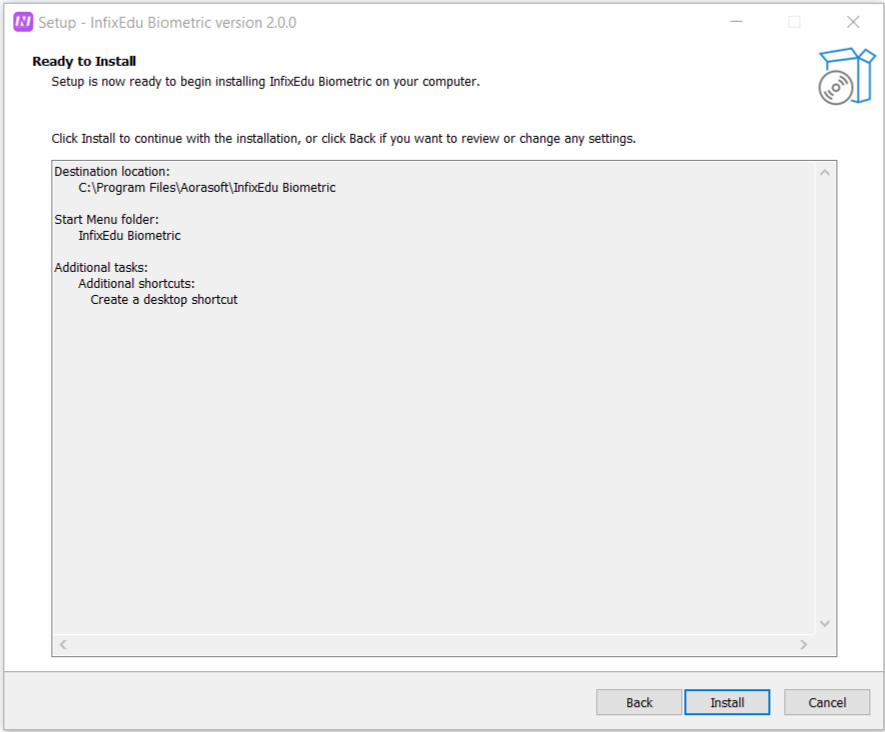Click the horizontal scroll right arrow
Viewport: 885px width, 732px height.
803,645
